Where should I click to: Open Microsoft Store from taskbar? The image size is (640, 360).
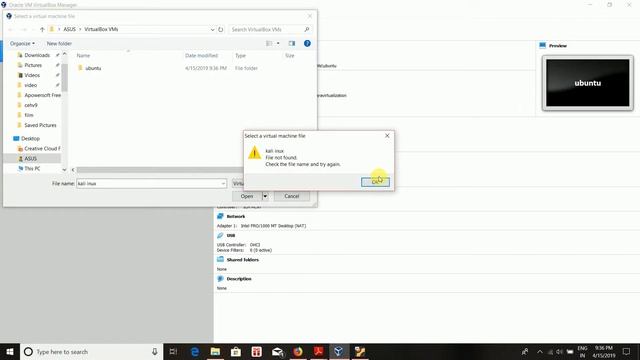click(236, 351)
